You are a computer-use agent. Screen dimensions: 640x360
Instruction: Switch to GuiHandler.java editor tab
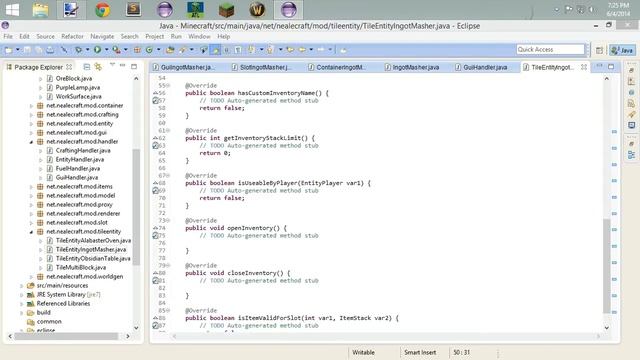point(482,67)
